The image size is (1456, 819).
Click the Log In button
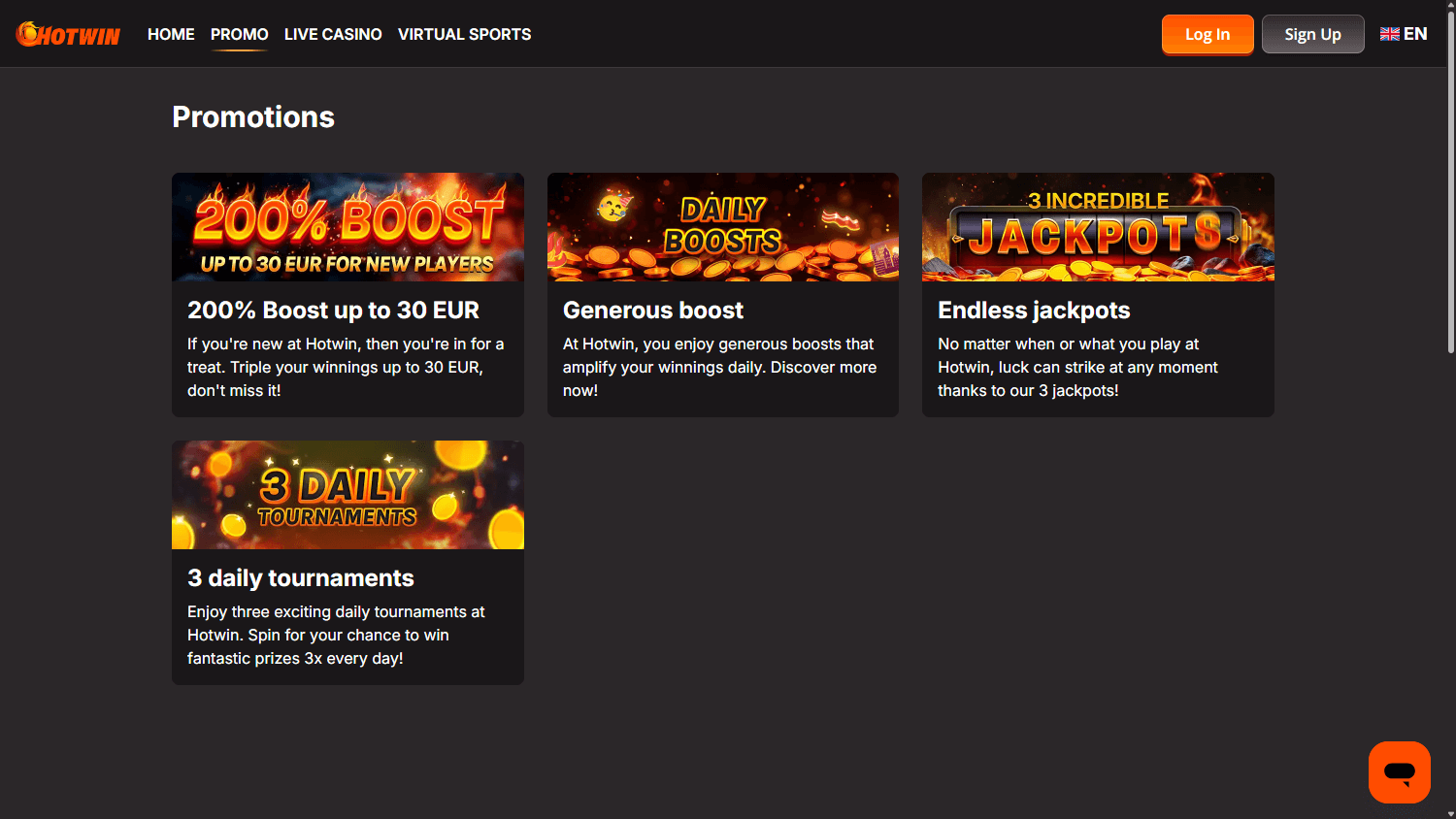pyautogui.click(x=1207, y=33)
